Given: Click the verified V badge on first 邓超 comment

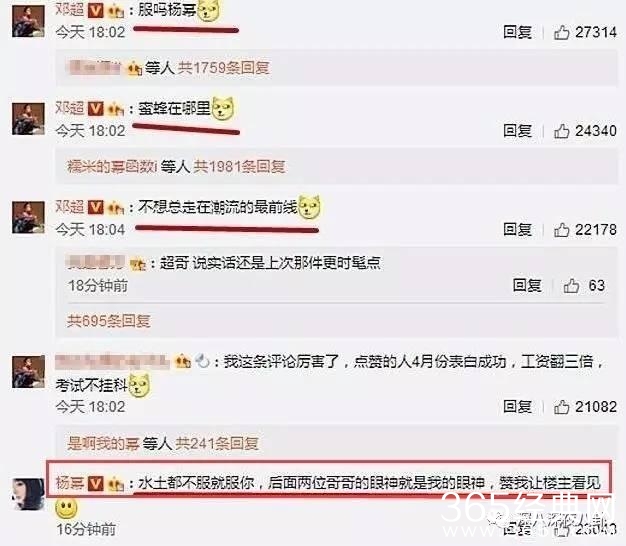Looking at the screenshot, I should 95,10.
